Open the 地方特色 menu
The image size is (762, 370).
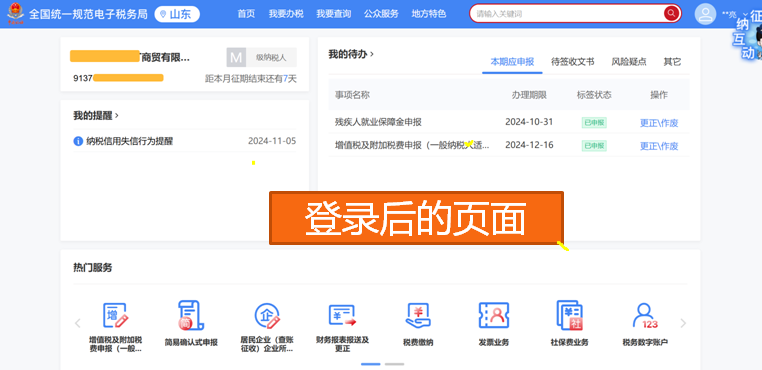coord(429,14)
